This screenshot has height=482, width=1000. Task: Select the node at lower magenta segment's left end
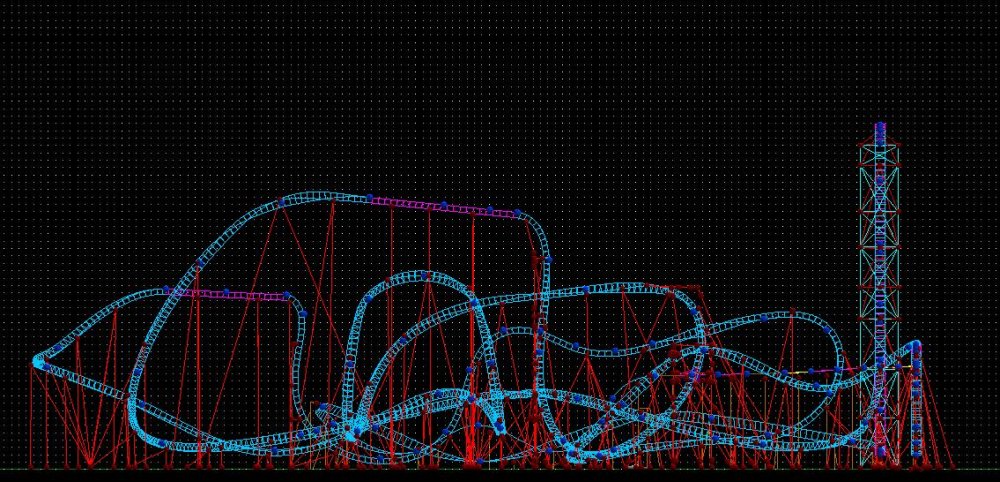coord(168,291)
